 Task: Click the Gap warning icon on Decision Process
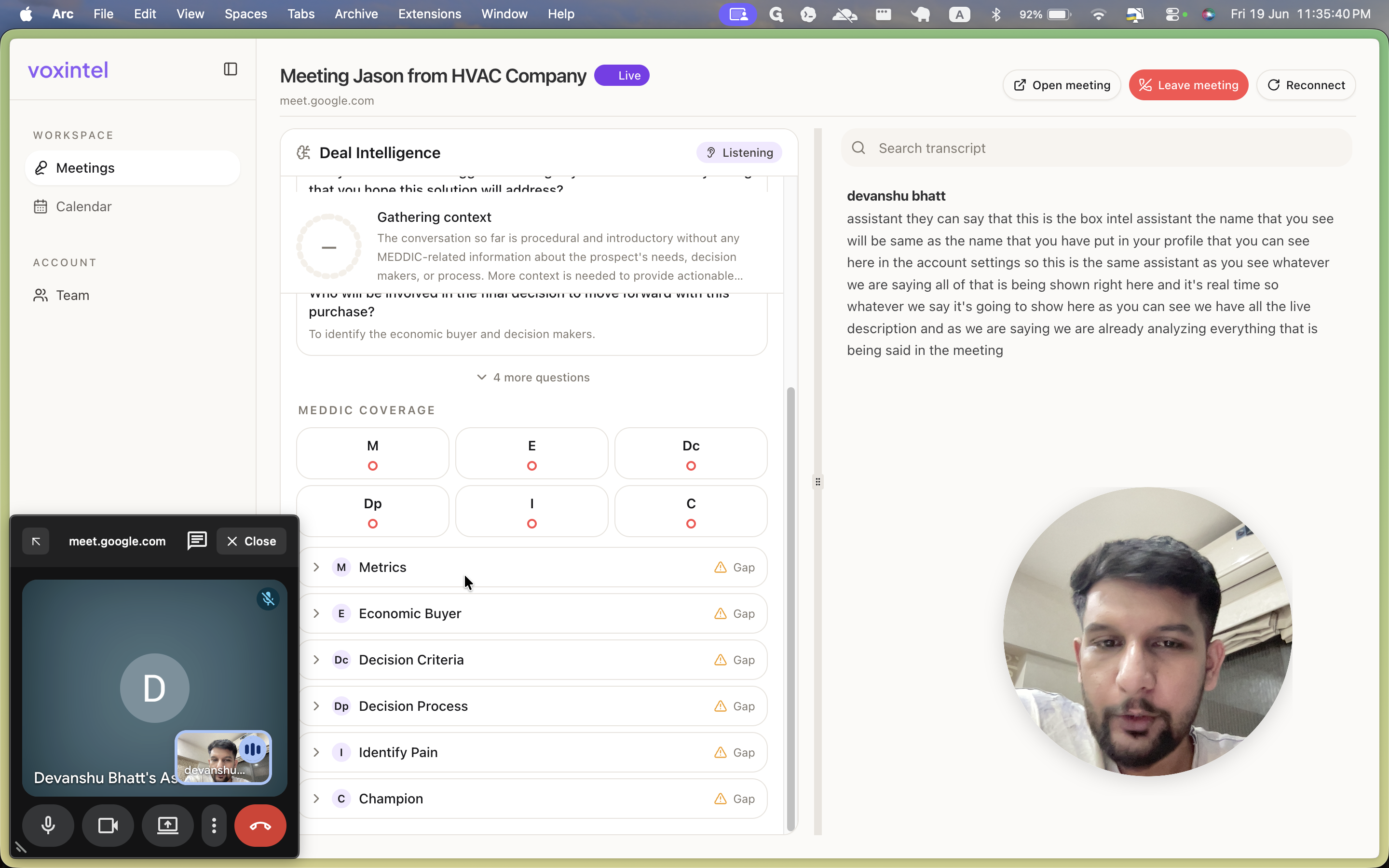(721, 706)
